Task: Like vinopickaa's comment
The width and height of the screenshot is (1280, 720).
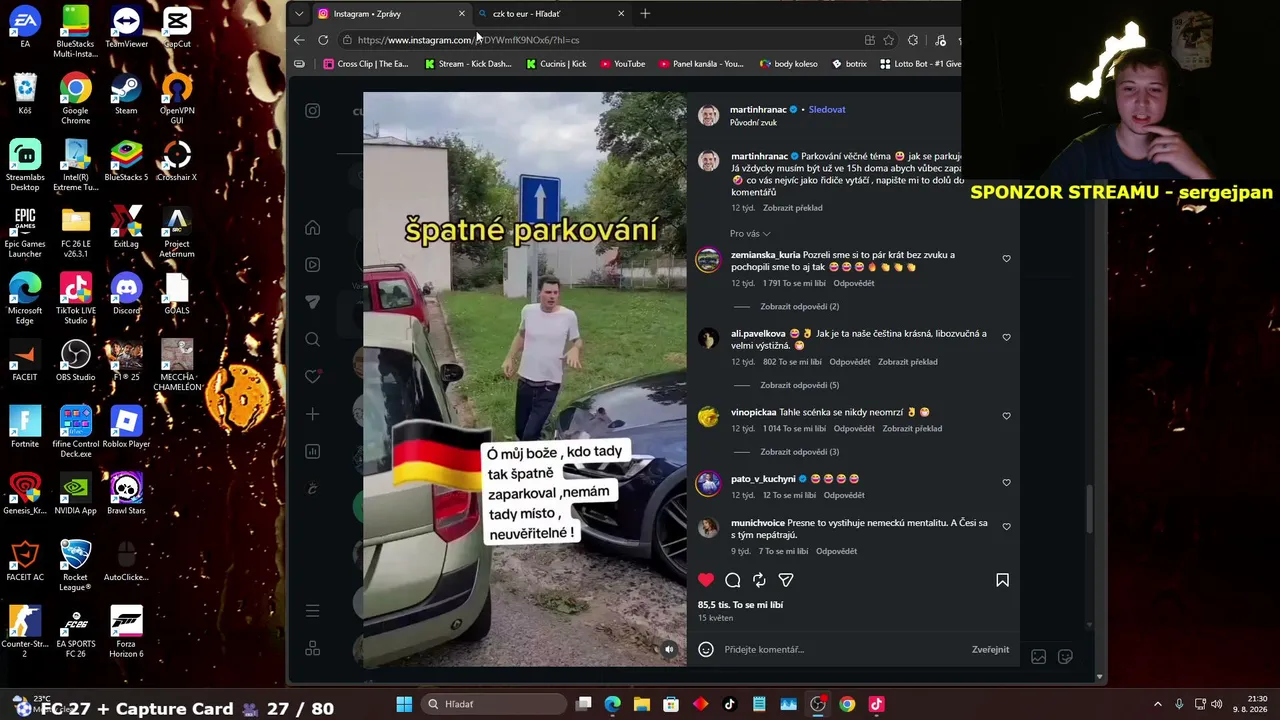Action: point(1006,416)
